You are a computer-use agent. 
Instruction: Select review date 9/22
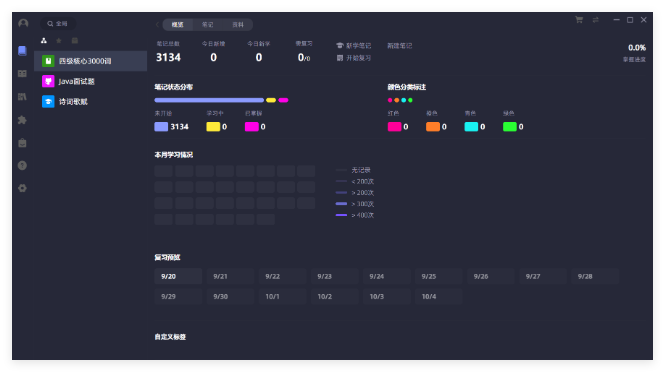coord(282,276)
